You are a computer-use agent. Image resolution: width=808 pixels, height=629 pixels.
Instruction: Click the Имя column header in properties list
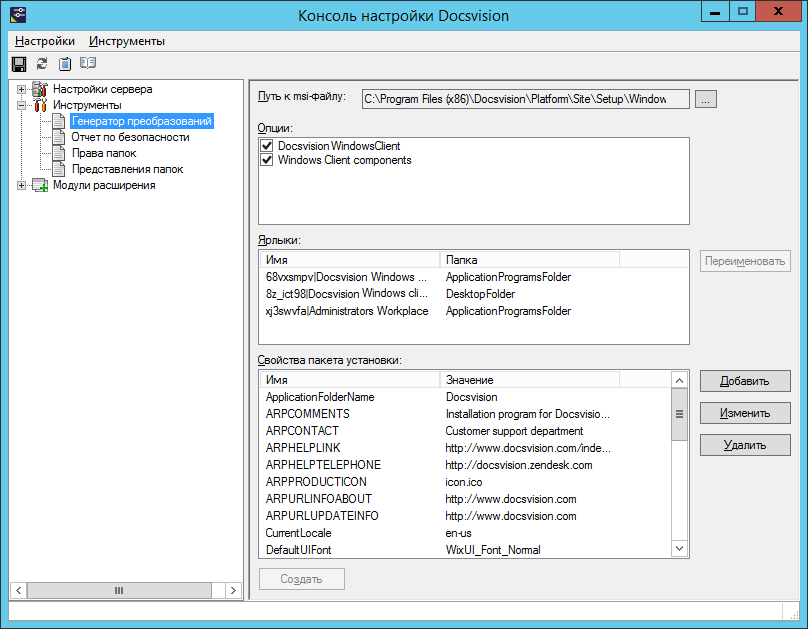(x=350, y=380)
